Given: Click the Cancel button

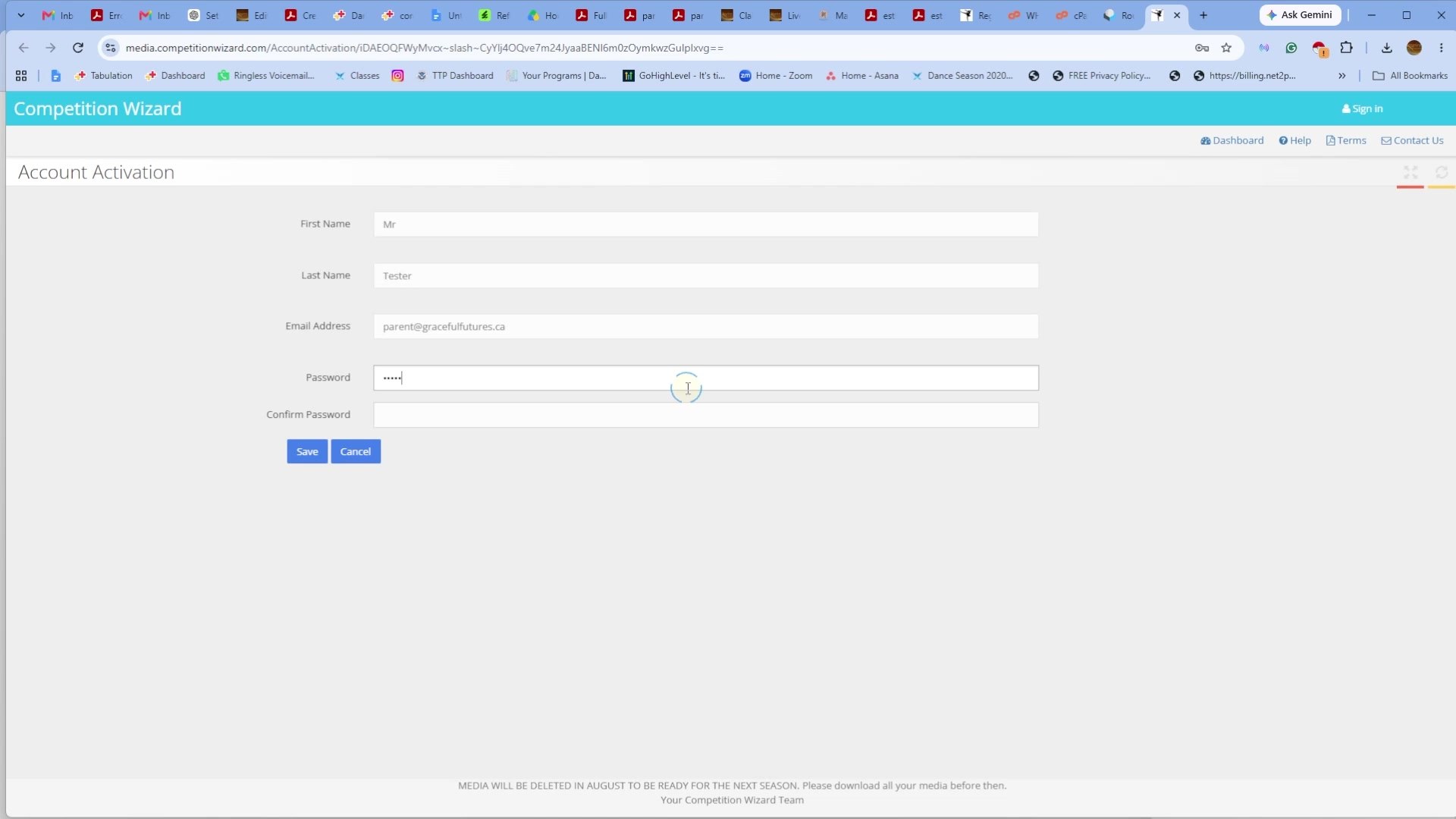Looking at the screenshot, I should [356, 451].
